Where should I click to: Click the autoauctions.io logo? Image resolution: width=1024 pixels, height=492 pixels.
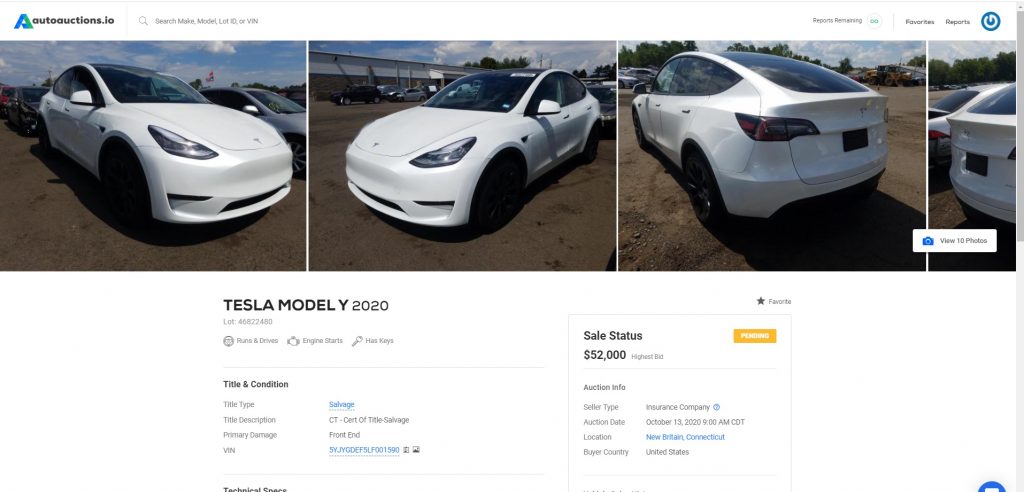pos(64,21)
